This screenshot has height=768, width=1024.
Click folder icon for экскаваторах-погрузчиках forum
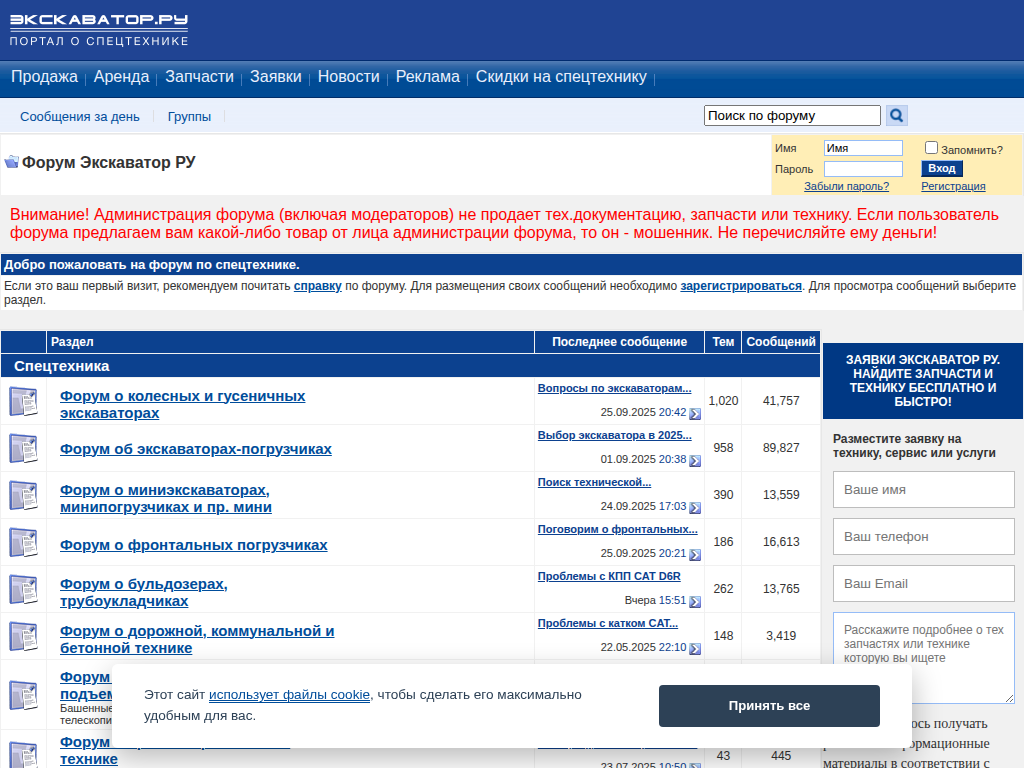[23, 448]
